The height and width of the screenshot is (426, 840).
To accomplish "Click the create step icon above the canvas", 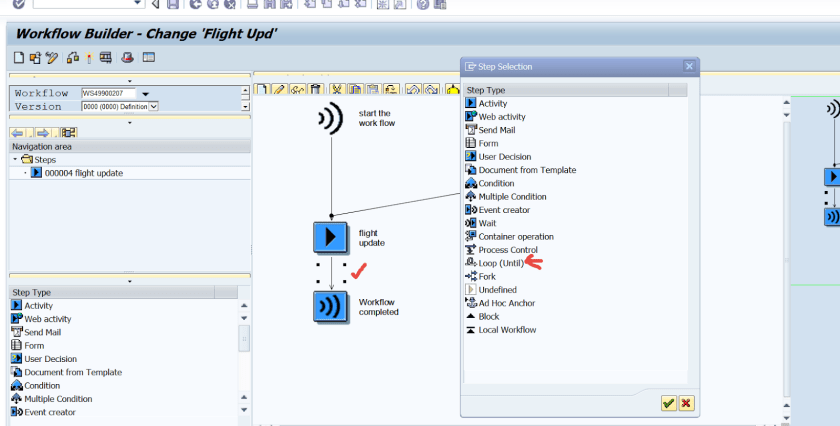I will click(262, 89).
